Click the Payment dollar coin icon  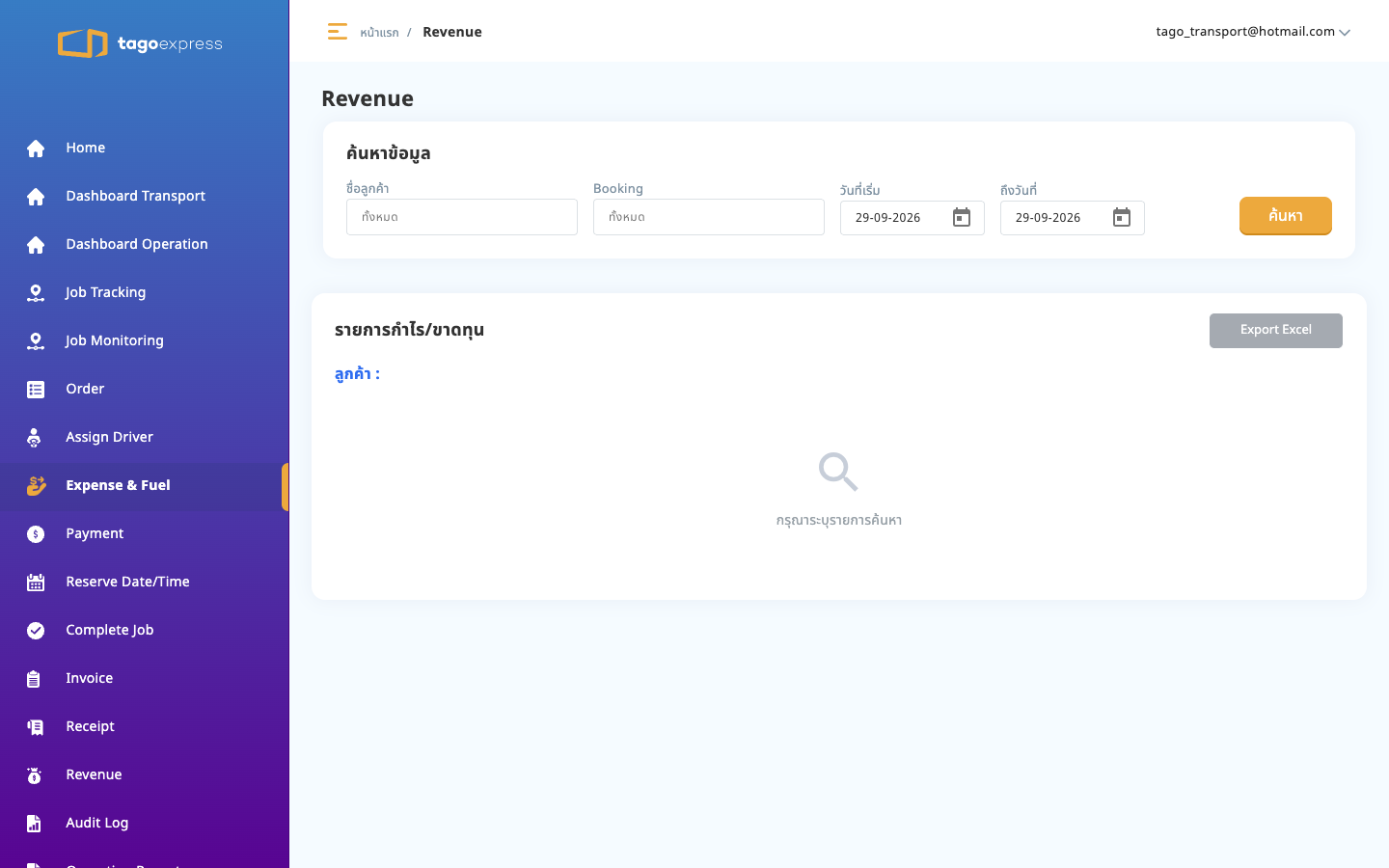click(36, 534)
